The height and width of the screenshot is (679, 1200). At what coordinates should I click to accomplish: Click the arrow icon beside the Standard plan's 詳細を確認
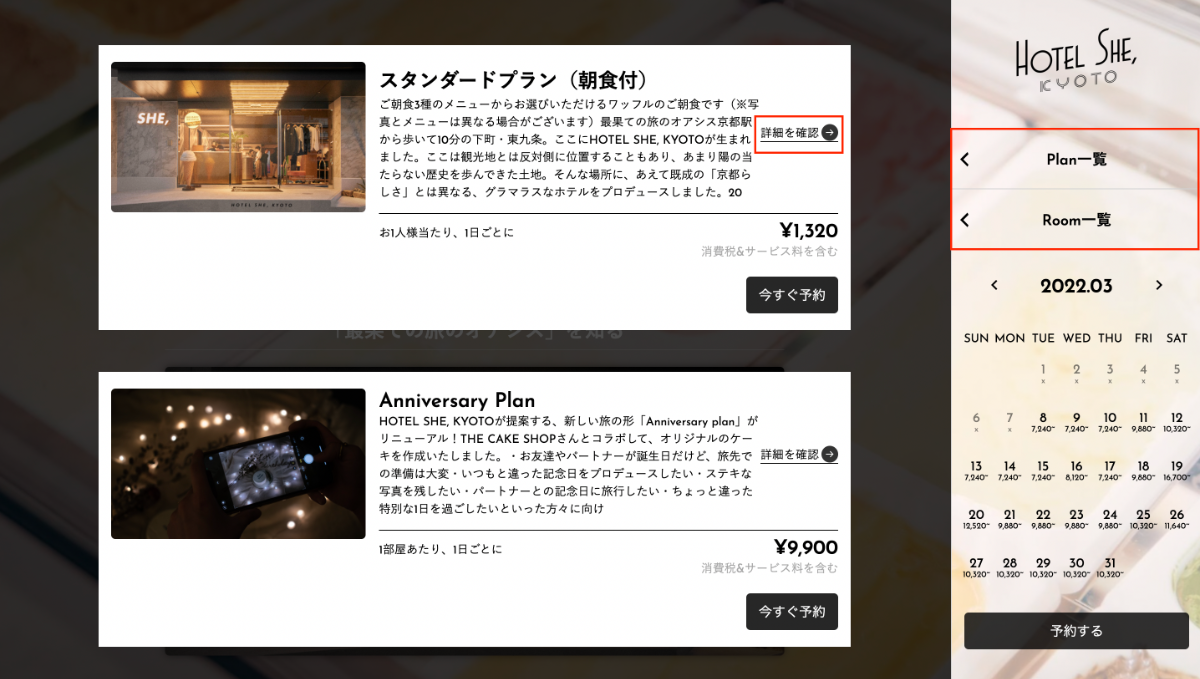(830, 132)
